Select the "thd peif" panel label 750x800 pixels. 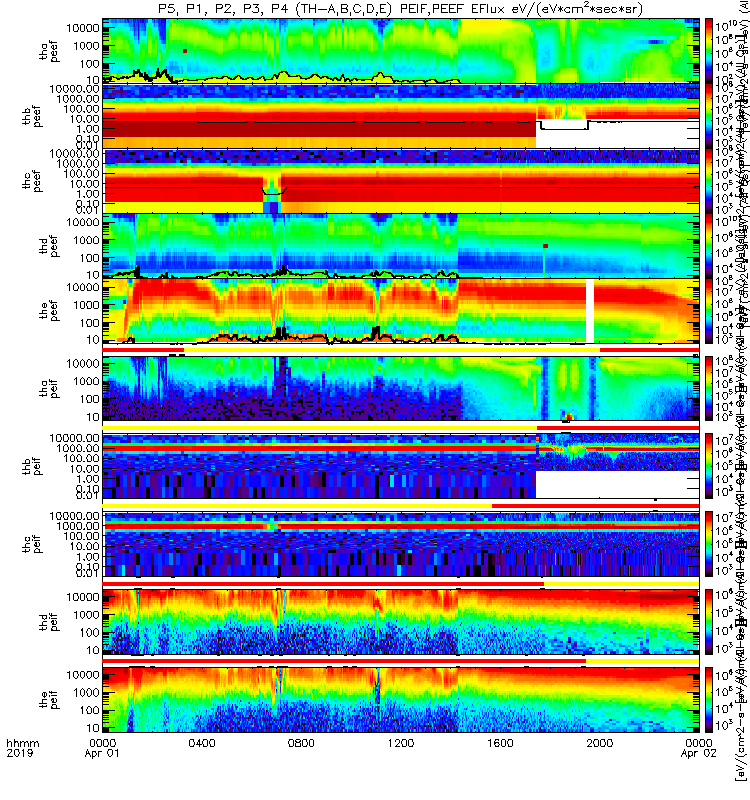[x=49, y=621]
